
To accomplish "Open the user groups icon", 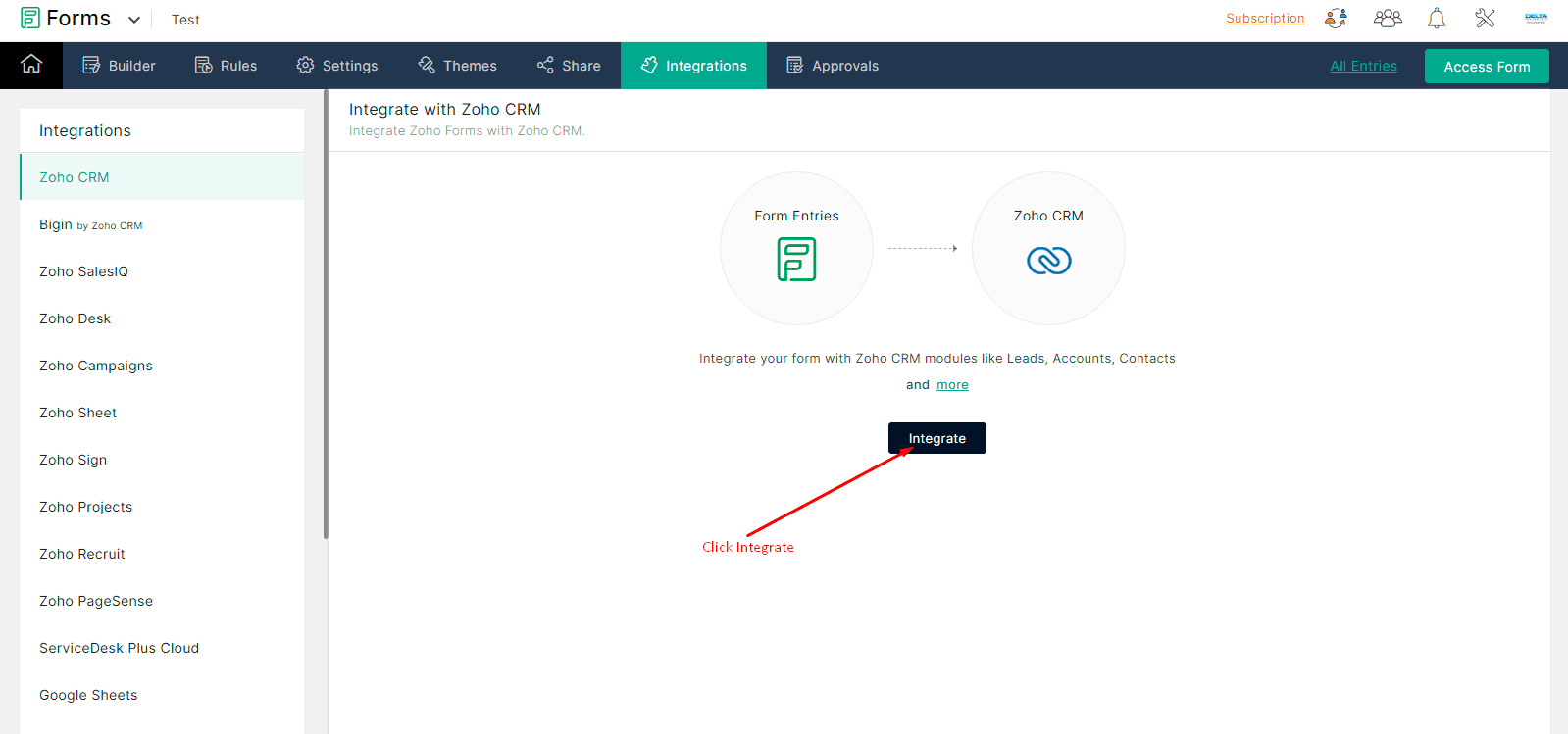I will [x=1388, y=19].
